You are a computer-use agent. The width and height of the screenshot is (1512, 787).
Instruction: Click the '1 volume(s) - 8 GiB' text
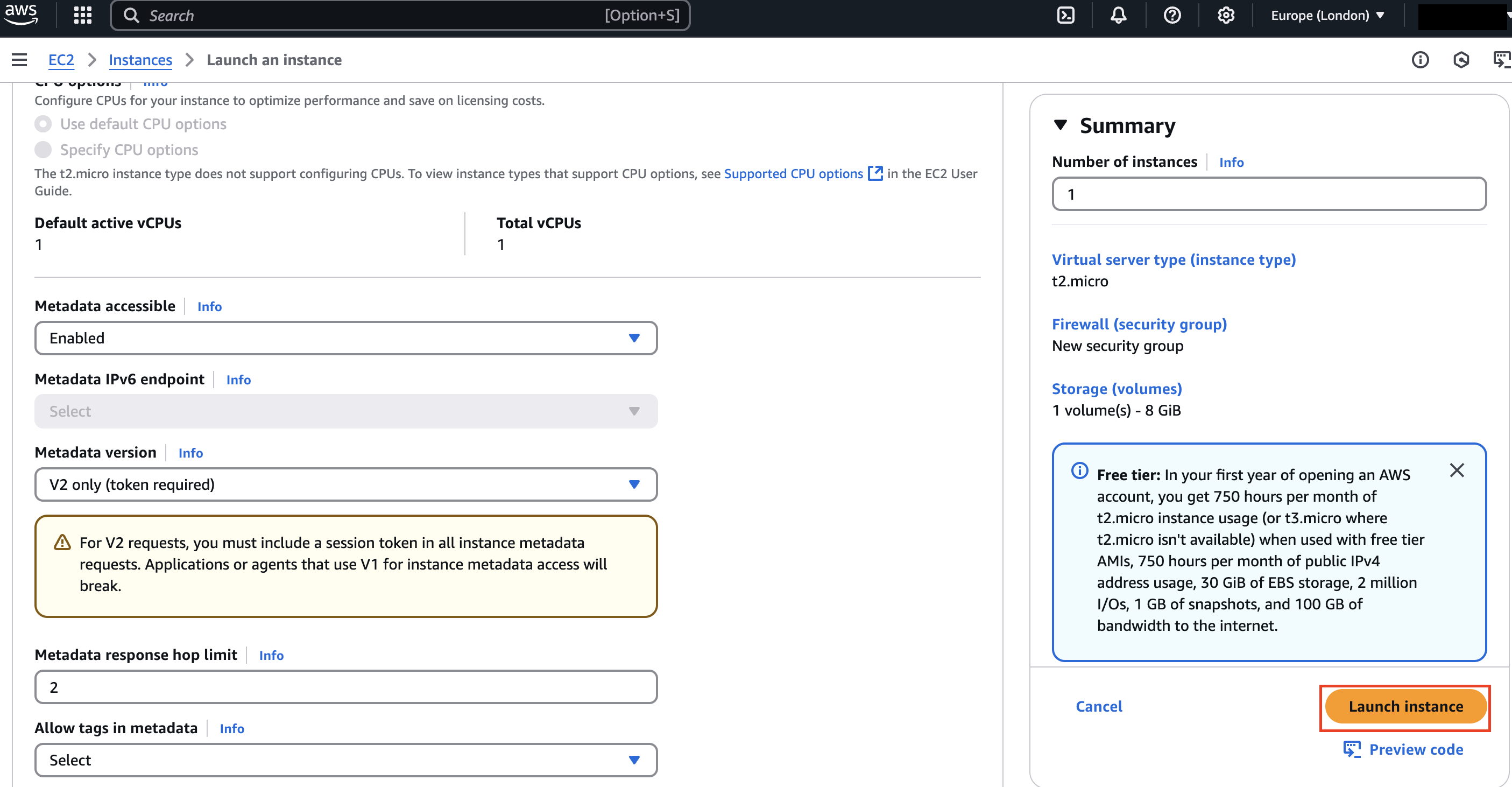pos(1116,410)
